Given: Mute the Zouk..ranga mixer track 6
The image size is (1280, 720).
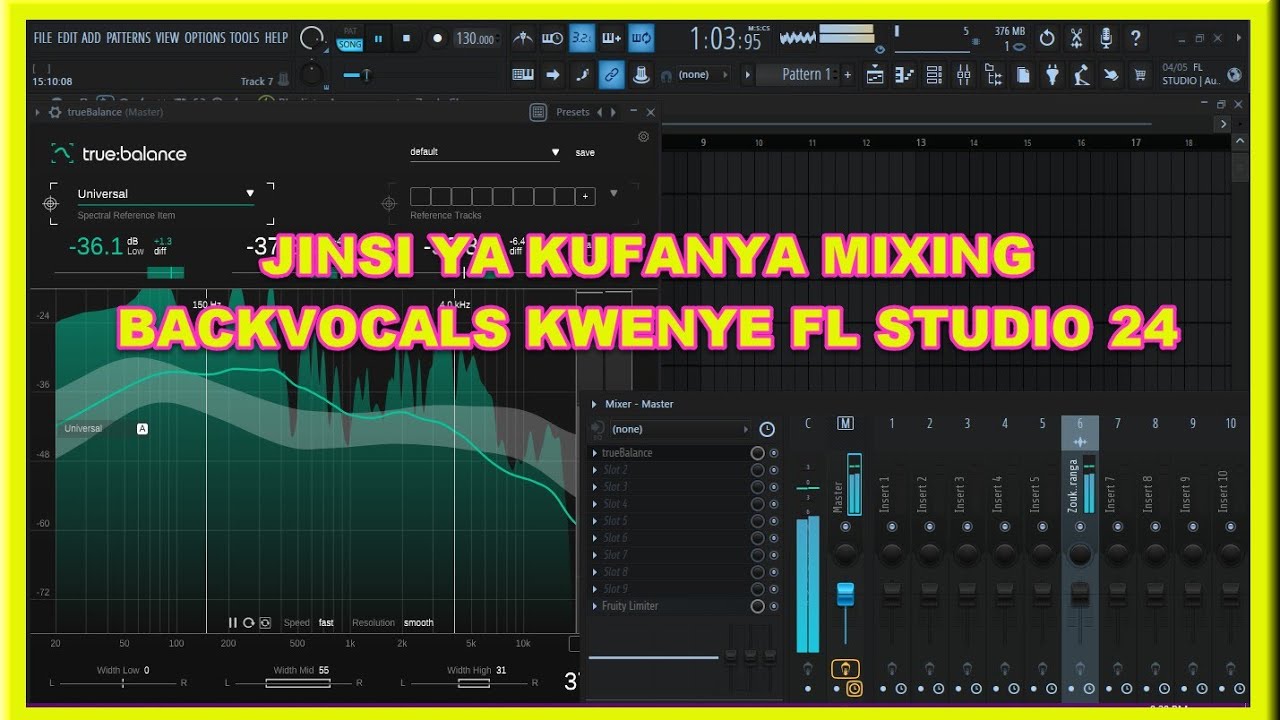Looking at the screenshot, I should (x=1079, y=526).
